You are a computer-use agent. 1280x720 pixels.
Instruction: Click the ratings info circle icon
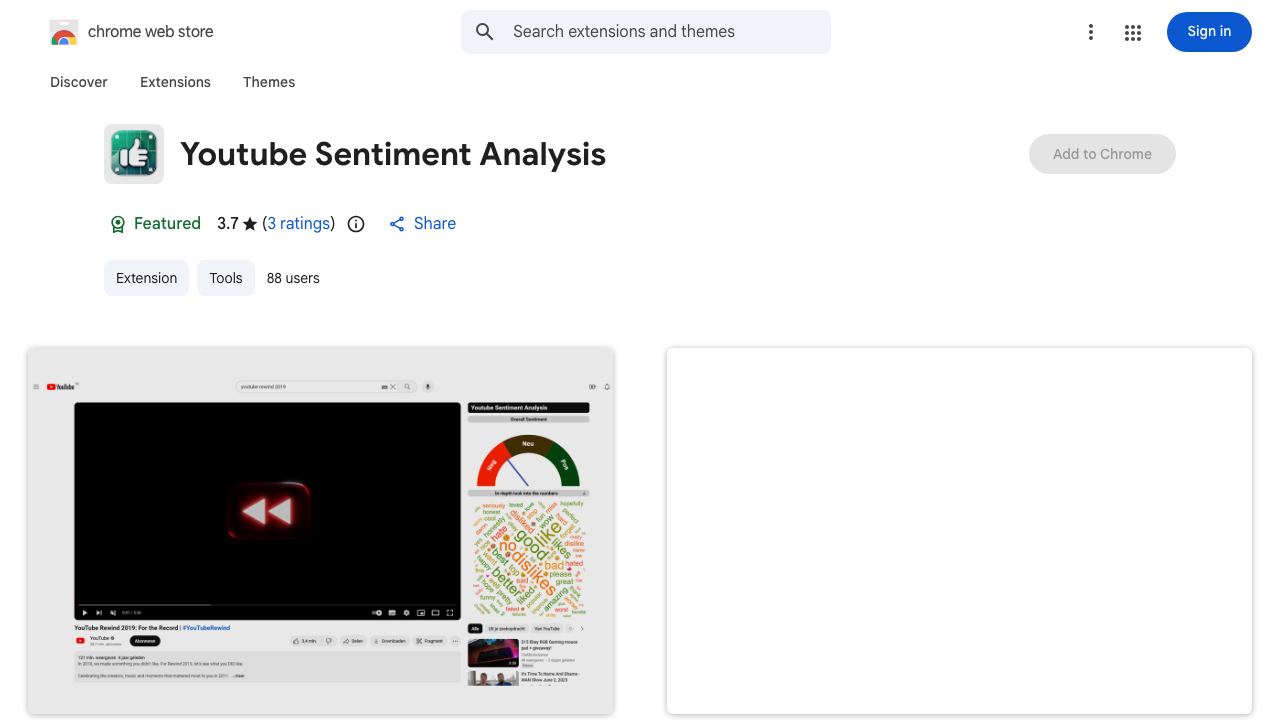(356, 224)
